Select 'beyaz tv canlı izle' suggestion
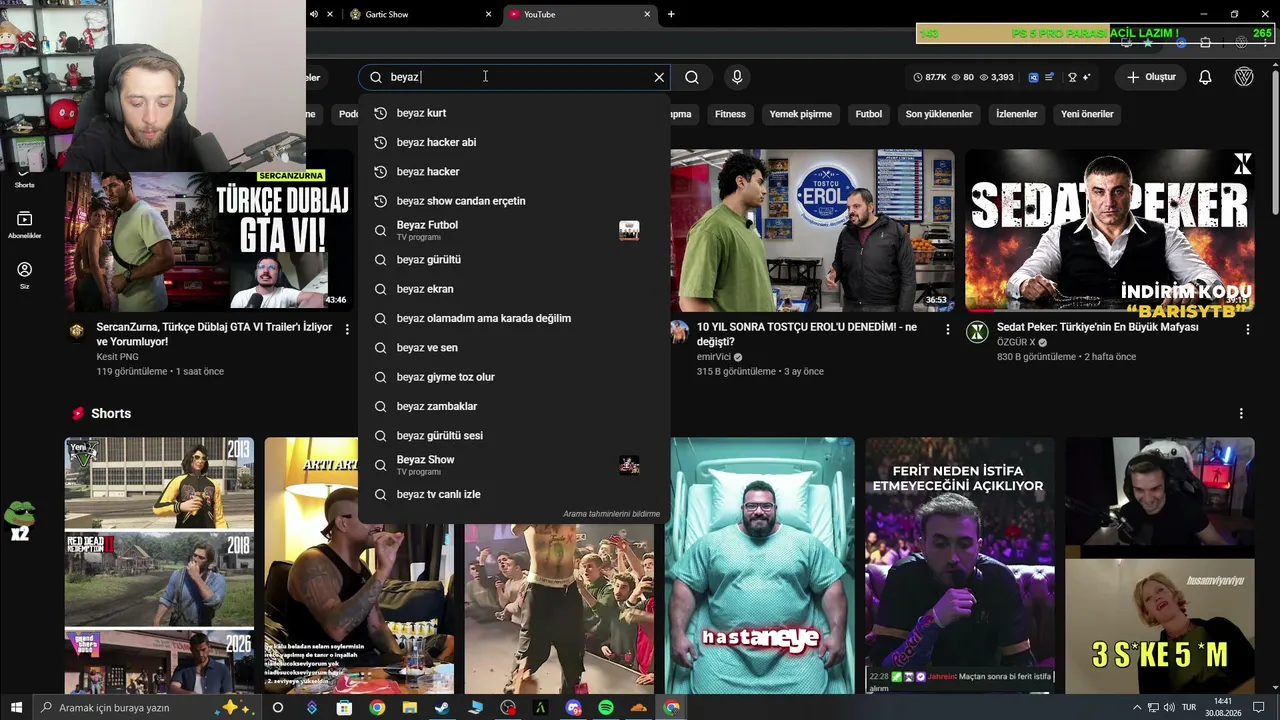This screenshot has width=1280, height=720. 514,495
